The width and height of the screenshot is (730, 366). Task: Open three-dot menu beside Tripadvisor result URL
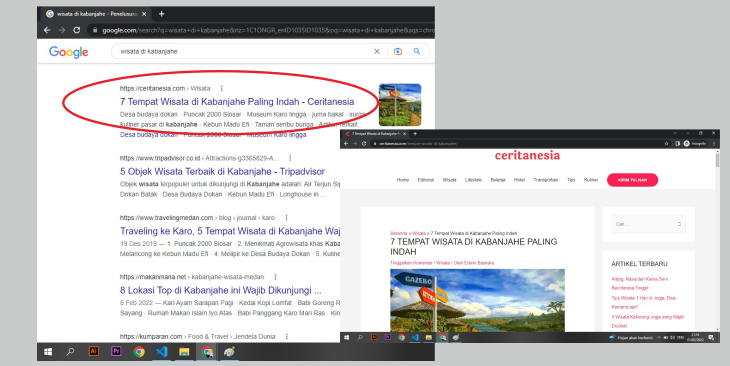(x=290, y=158)
